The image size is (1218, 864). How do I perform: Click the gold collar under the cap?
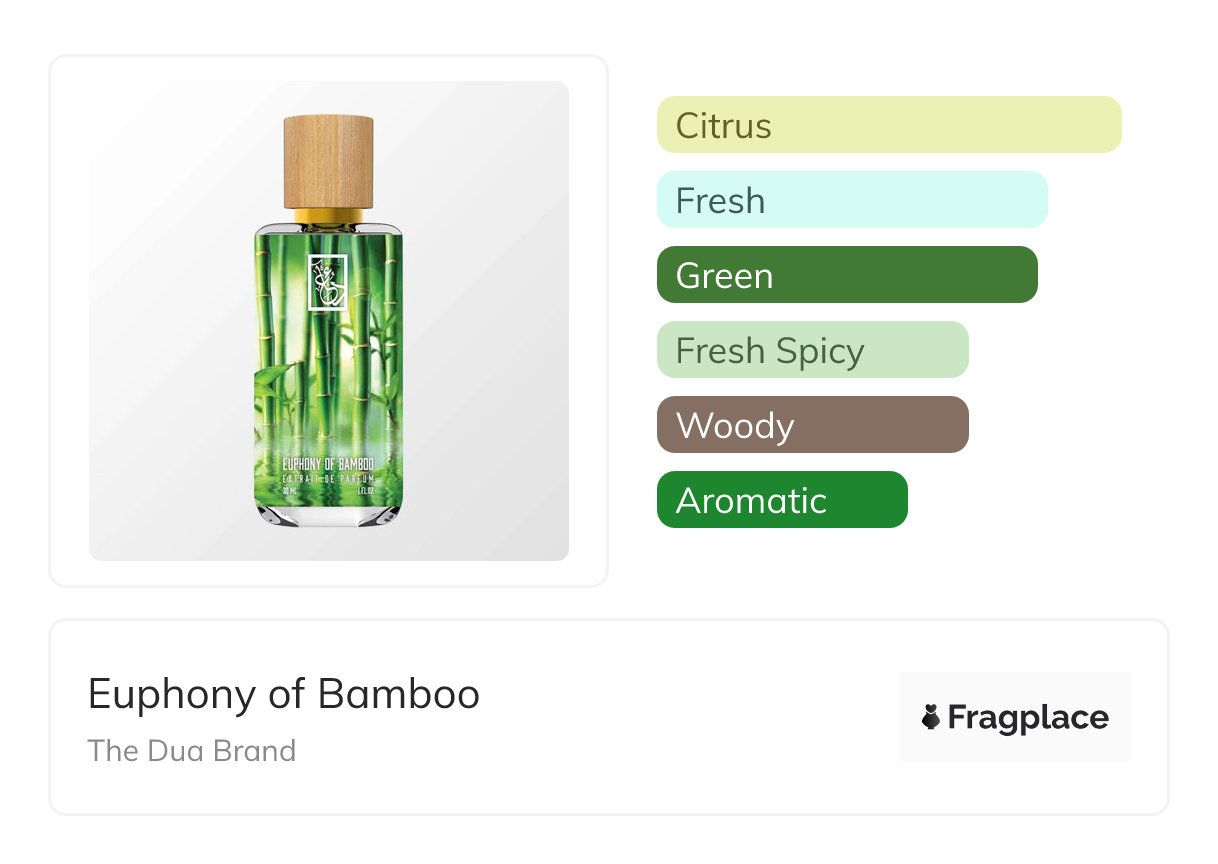pos(328,216)
